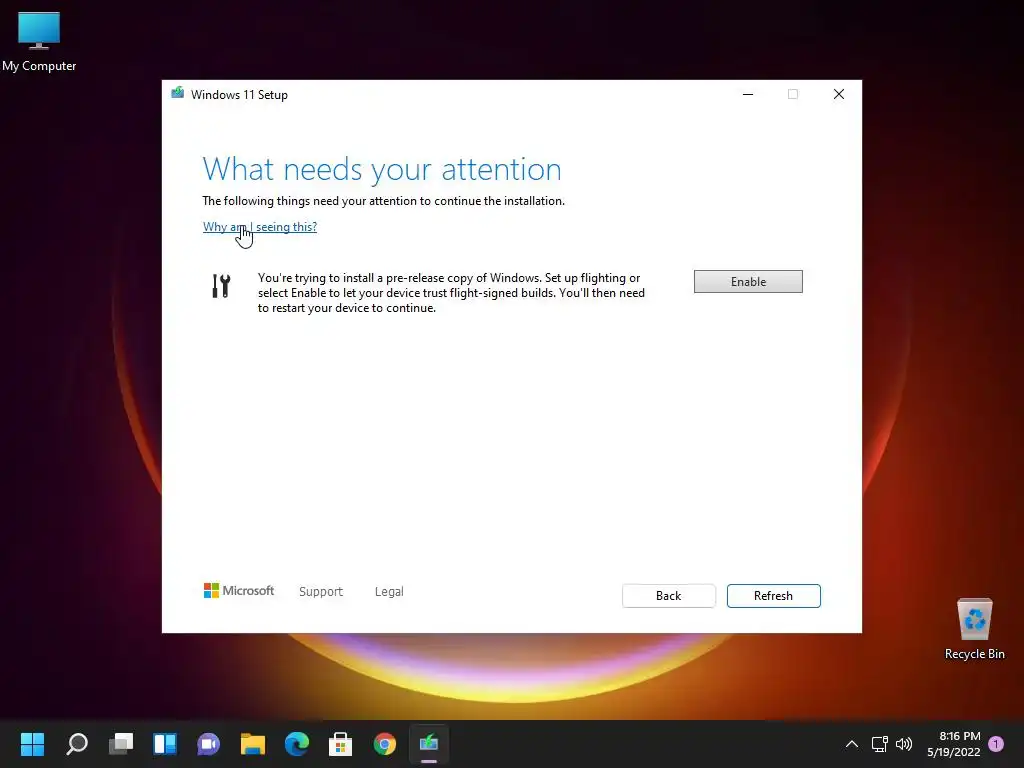The width and height of the screenshot is (1024, 768).
Task: Open the clock showing 8:16 PM
Action: [x=953, y=744]
